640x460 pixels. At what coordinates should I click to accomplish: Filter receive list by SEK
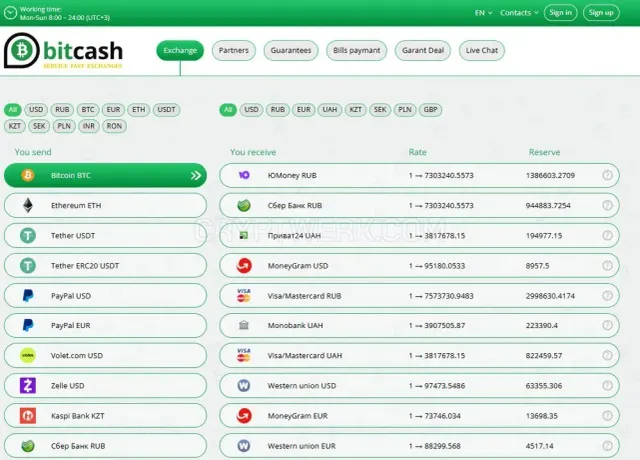(380, 109)
